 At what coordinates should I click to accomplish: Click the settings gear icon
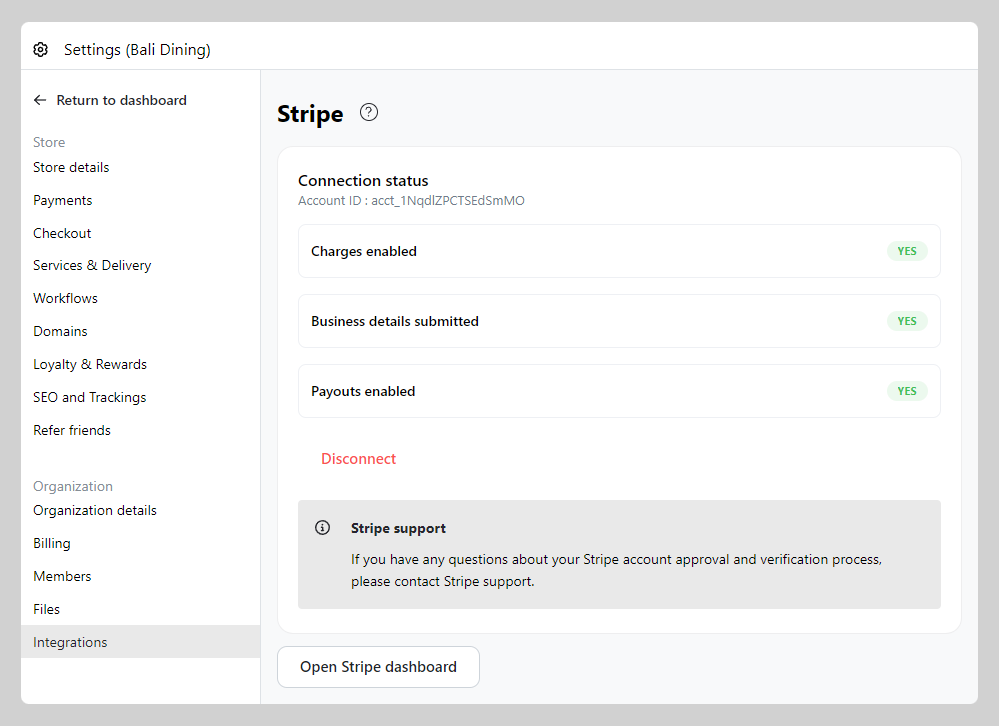[x=41, y=50]
